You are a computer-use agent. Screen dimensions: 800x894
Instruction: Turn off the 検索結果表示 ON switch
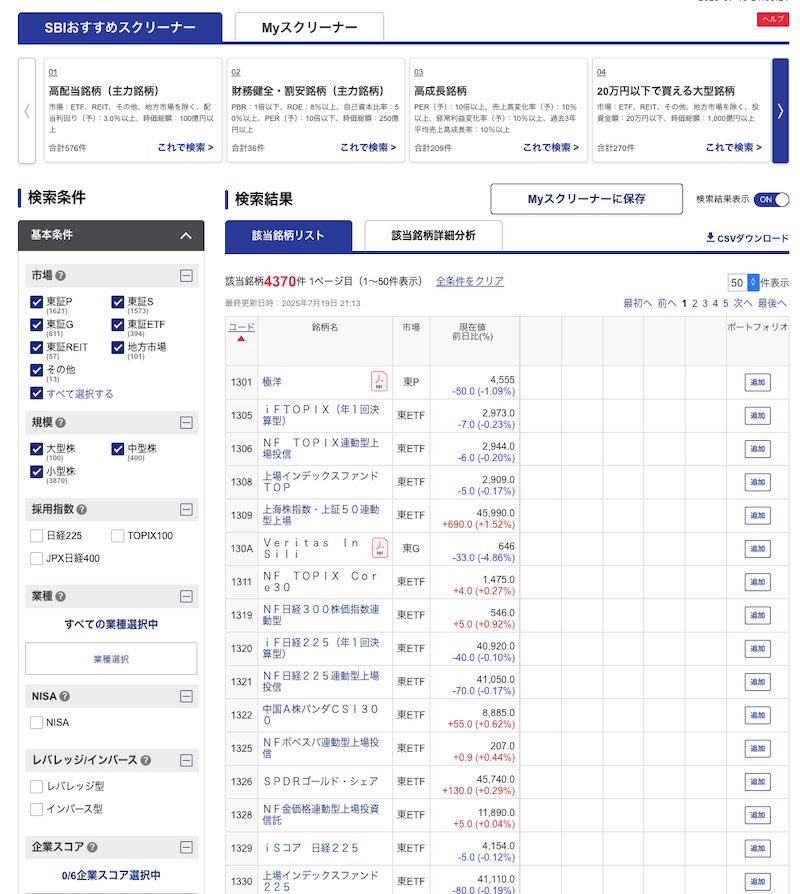[x=770, y=199]
